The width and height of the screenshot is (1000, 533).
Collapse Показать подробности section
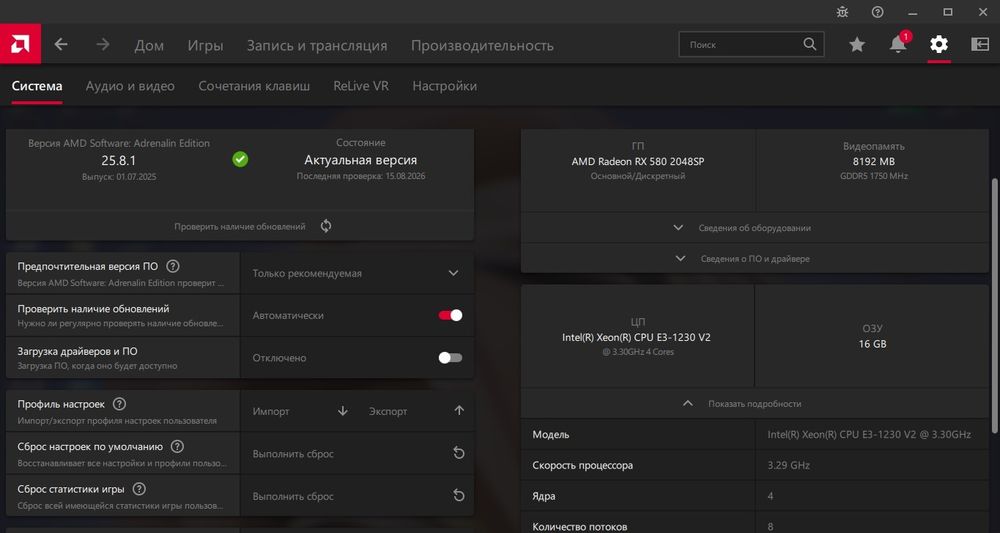[754, 404]
